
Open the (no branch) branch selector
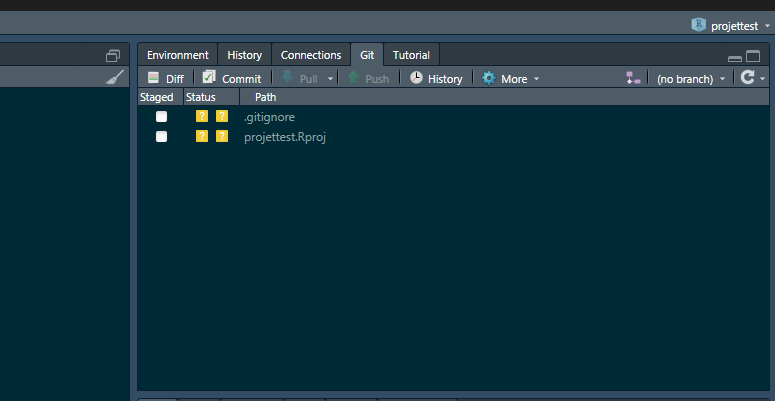click(x=690, y=78)
